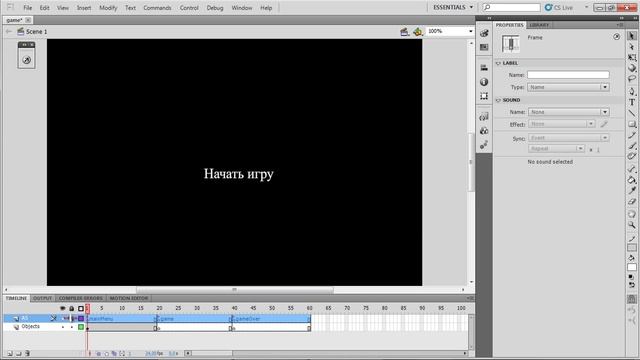Open the collapsed Color panel icon
This screenshot has height=360, width=640.
coord(484,33)
